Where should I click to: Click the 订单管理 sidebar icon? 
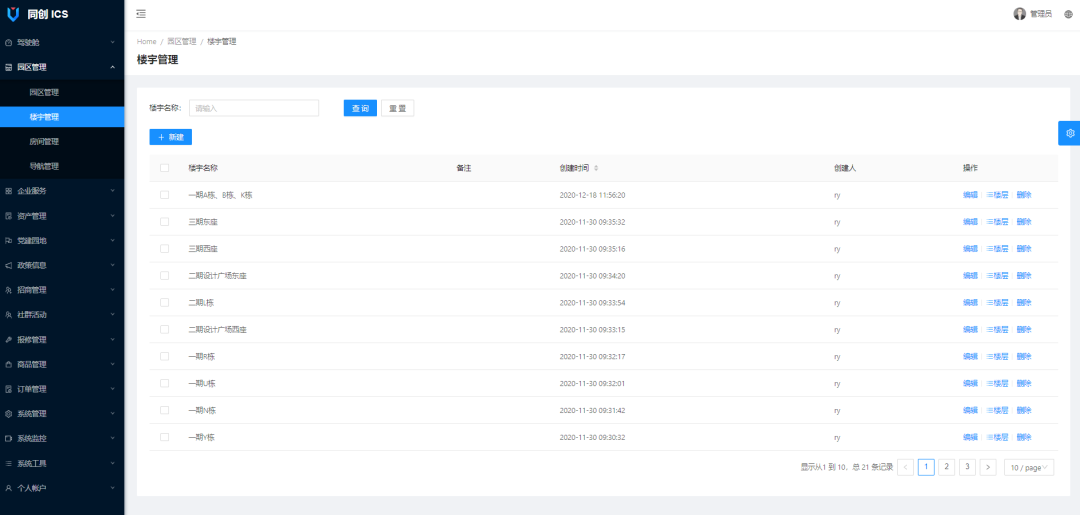tap(8, 389)
